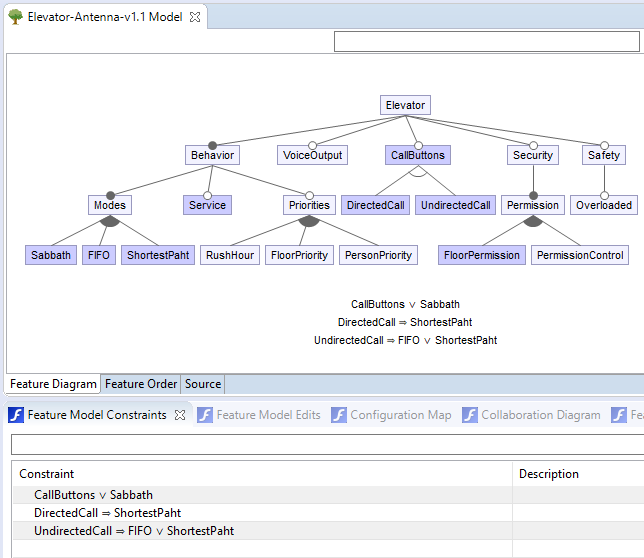
Task: Open the Source tab
Action: tap(203, 384)
